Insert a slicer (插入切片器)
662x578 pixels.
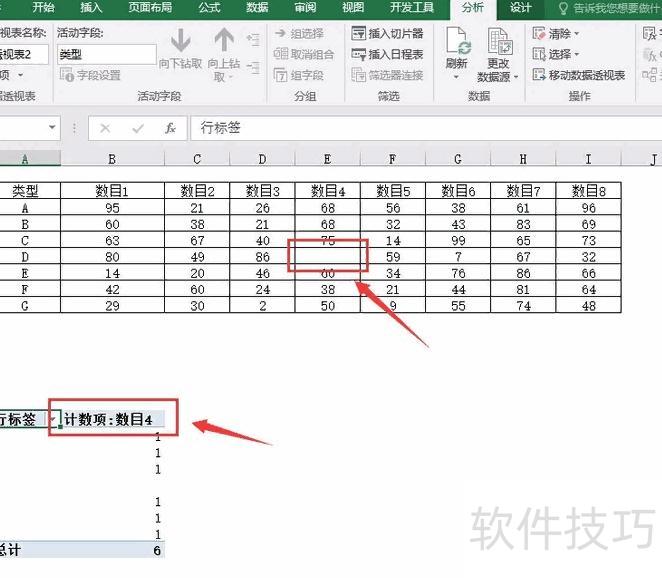click(388, 33)
